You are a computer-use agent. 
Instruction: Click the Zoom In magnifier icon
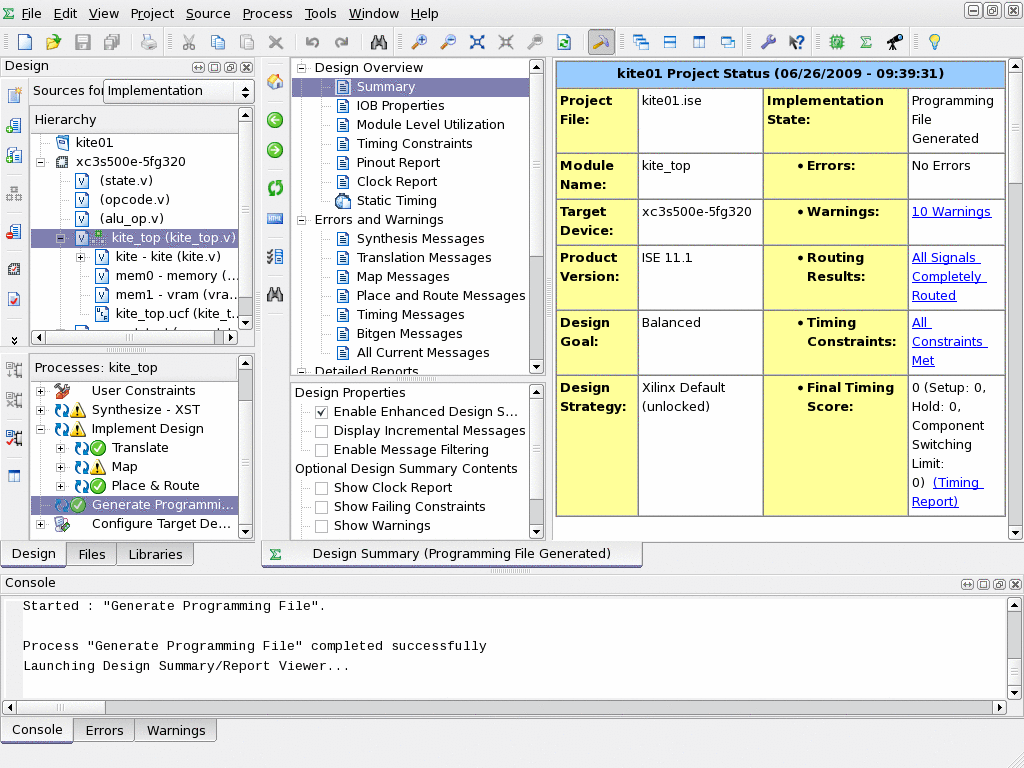point(419,42)
